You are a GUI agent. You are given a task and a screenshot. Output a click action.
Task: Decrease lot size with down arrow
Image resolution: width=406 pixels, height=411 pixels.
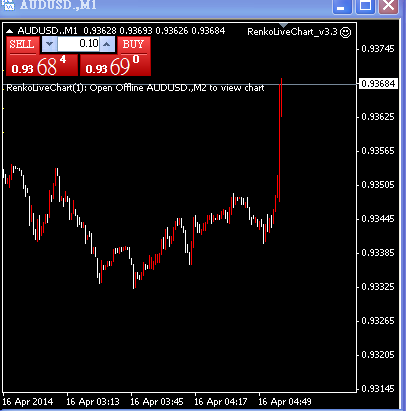point(49,44)
